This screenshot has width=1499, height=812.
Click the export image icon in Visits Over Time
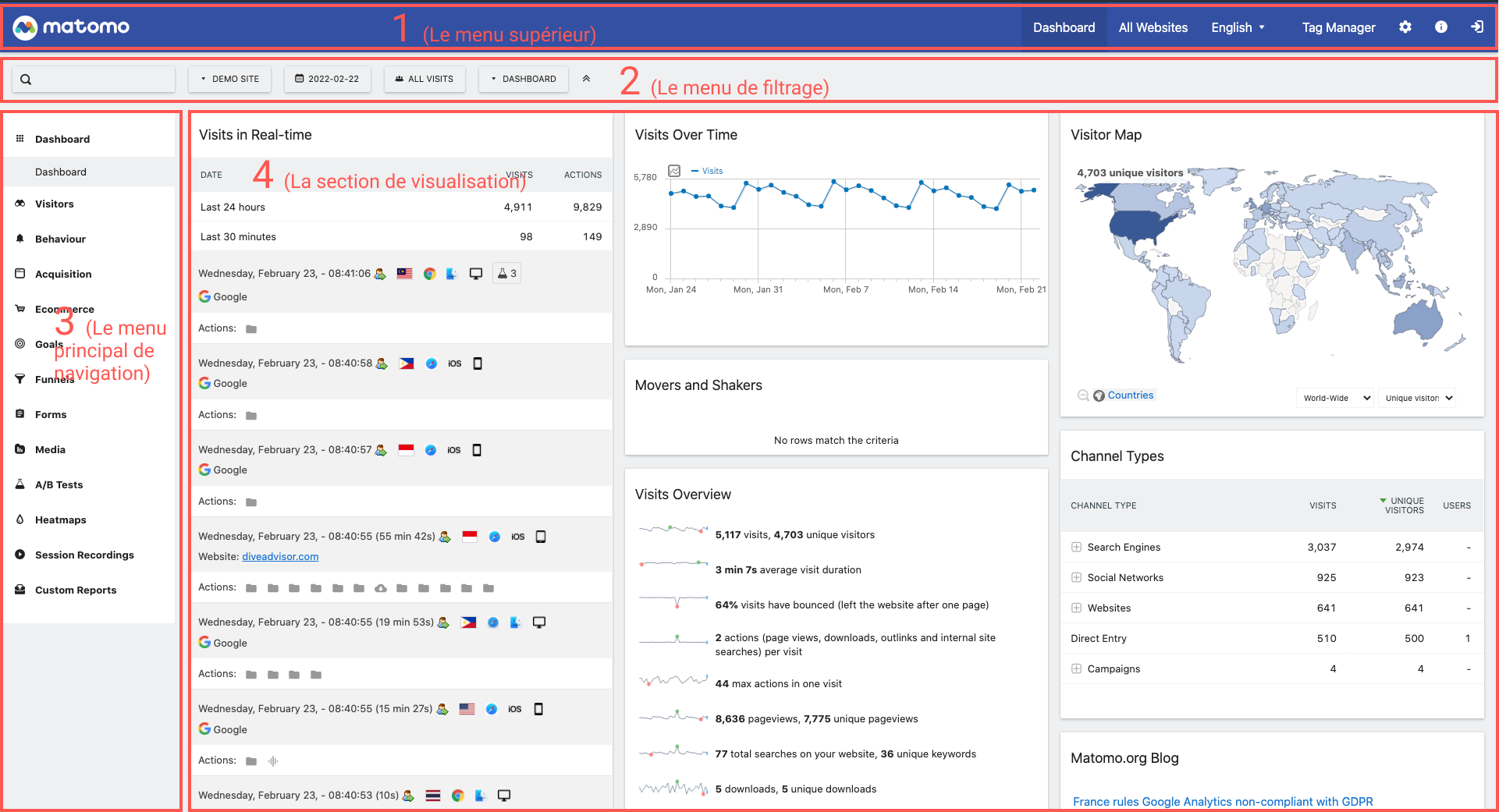coord(674,170)
